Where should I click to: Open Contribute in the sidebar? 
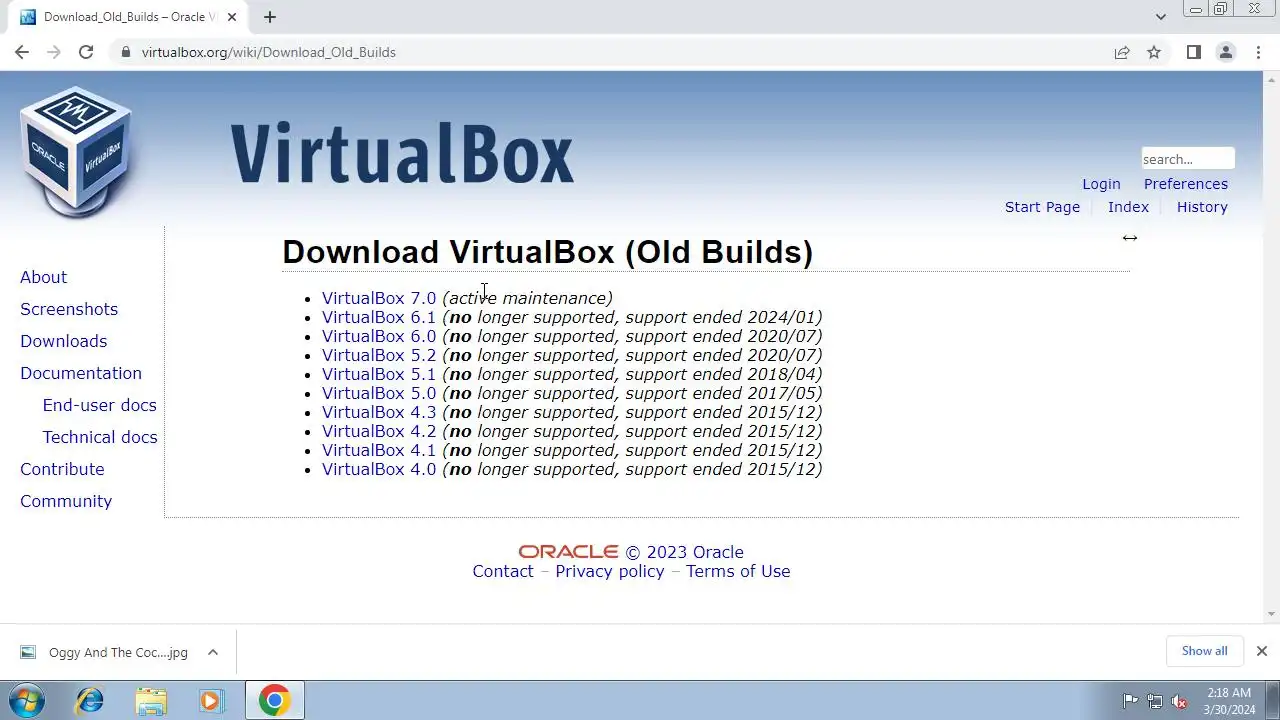[x=62, y=469]
